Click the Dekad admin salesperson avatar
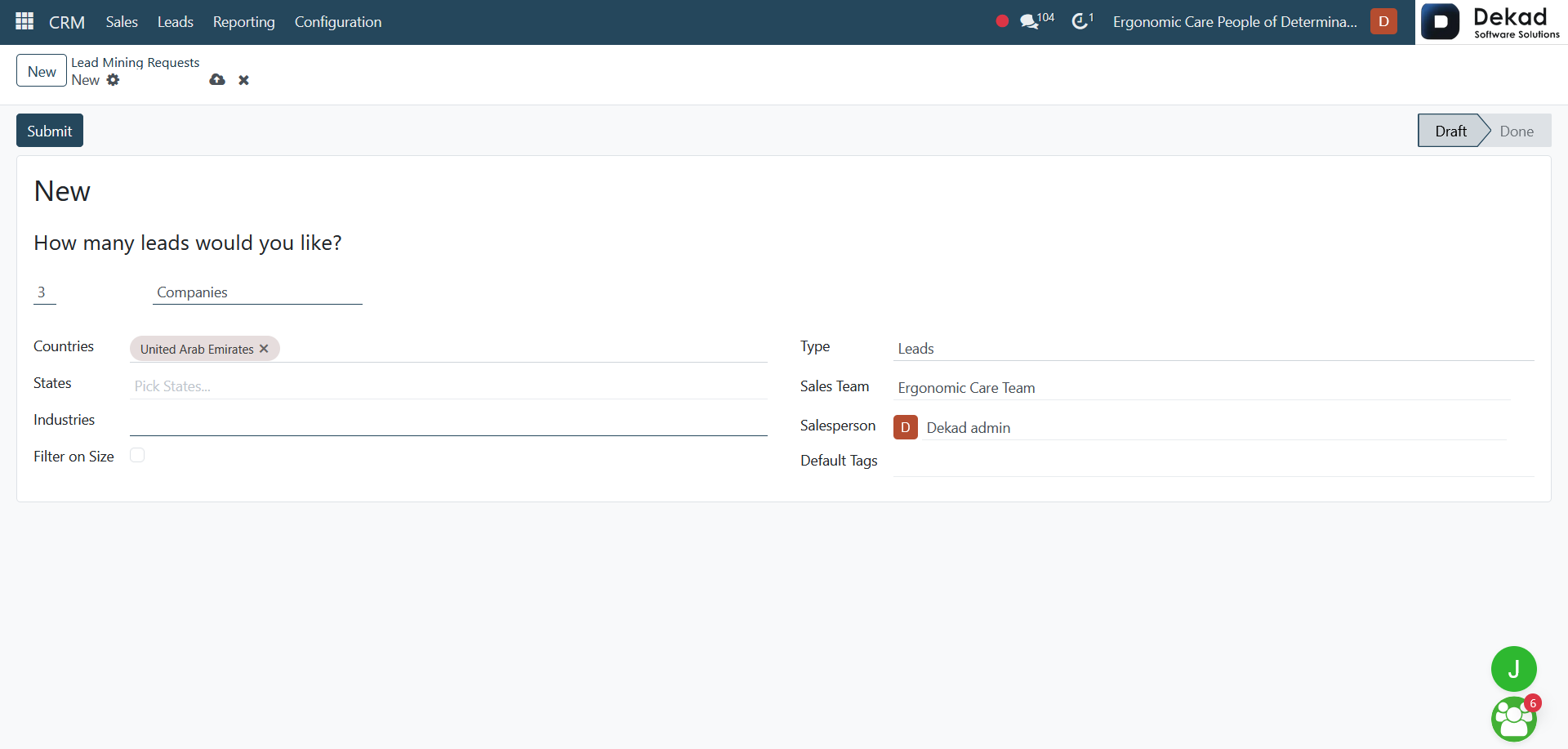 [x=905, y=427]
